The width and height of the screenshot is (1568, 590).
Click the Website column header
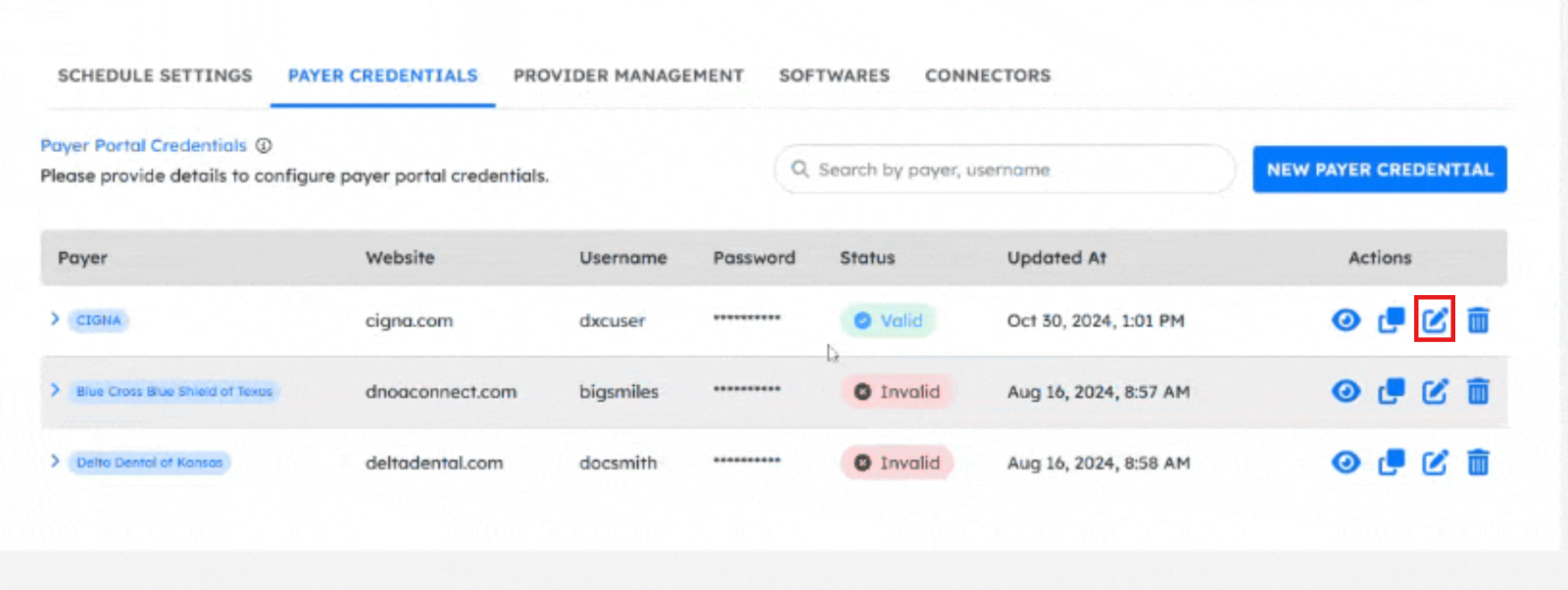(x=400, y=258)
